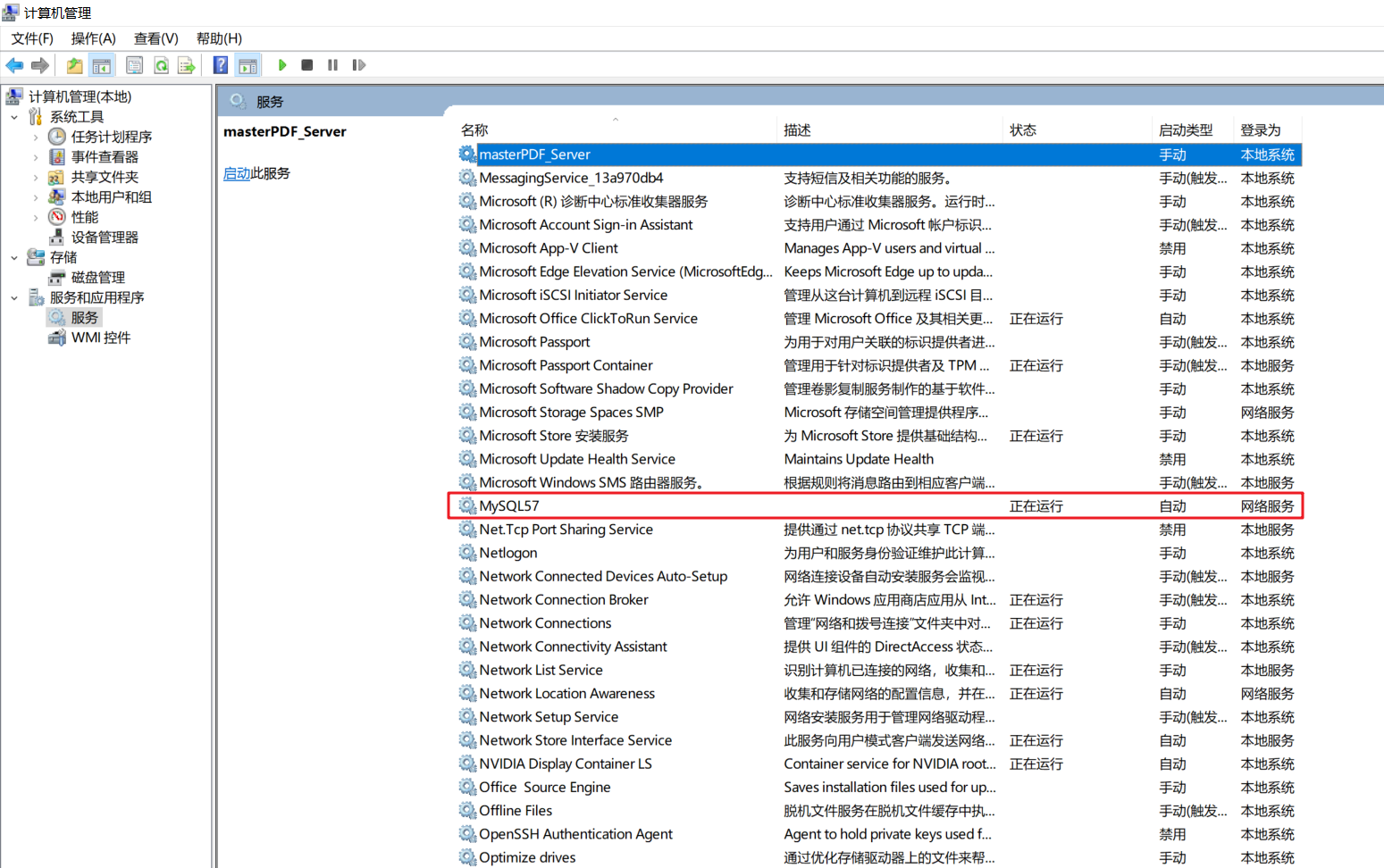Collapse the 系统工具 tree node

(x=14, y=117)
